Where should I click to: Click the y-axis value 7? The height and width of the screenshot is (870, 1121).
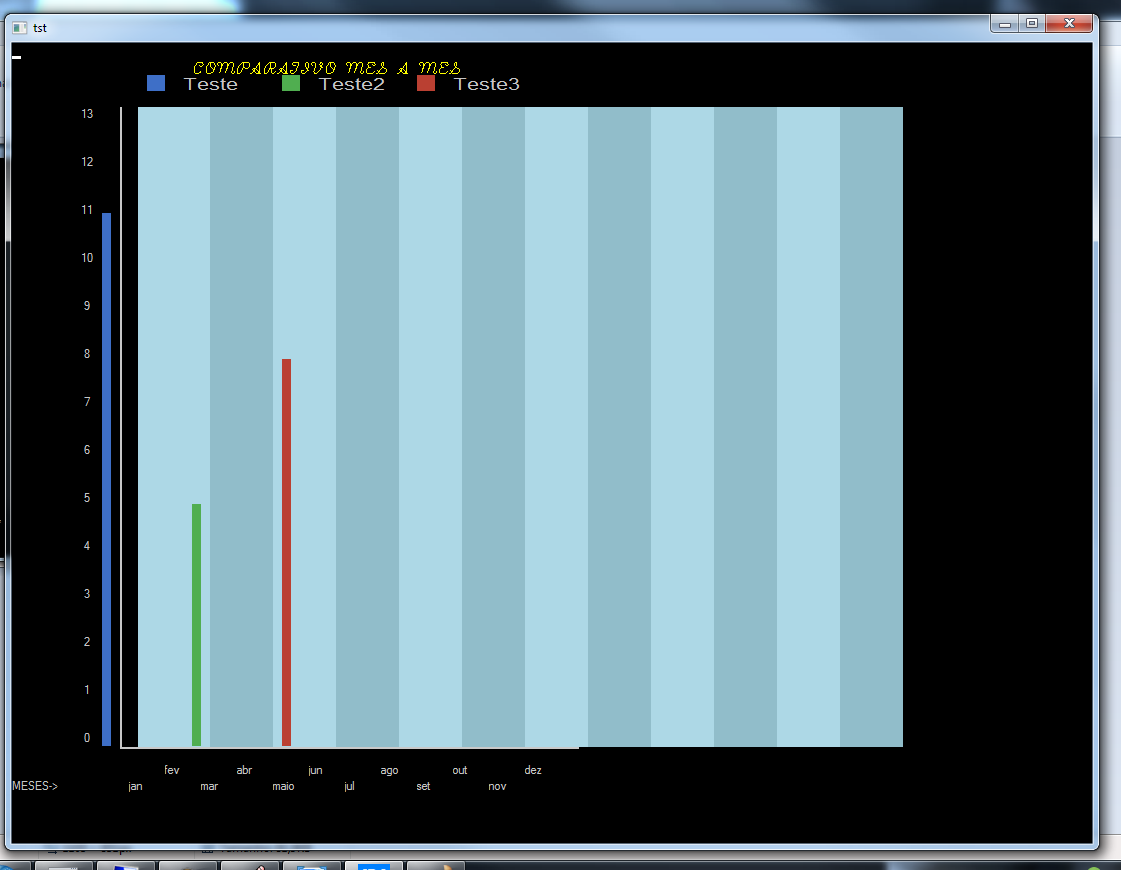pyautogui.click(x=87, y=402)
